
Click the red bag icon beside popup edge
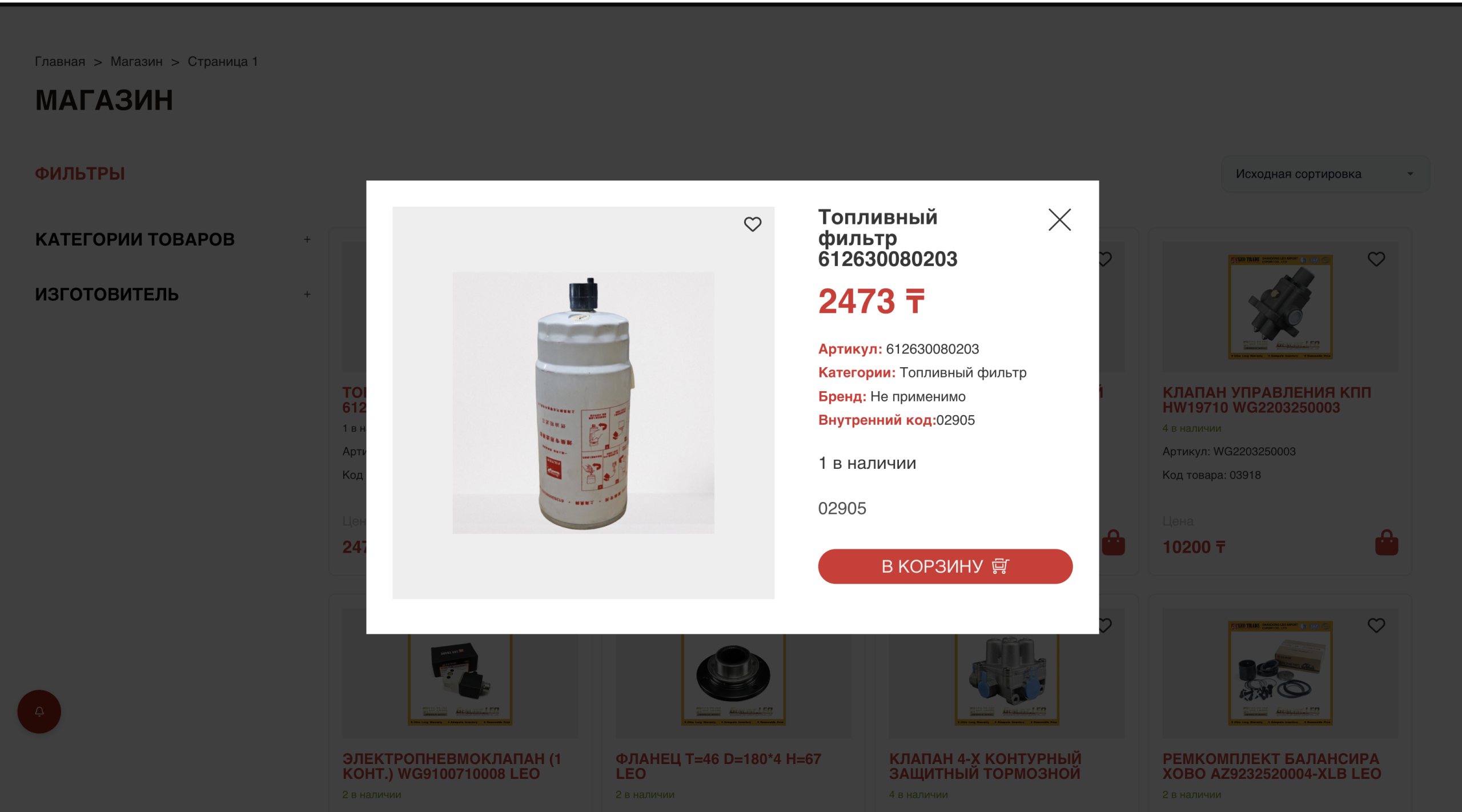1113,542
